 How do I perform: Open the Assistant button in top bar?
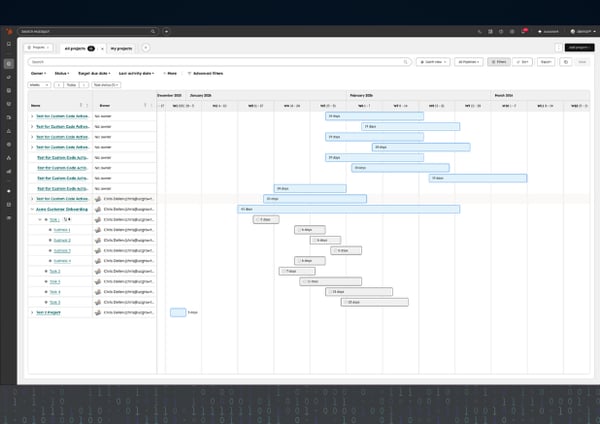click(x=548, y=31)
